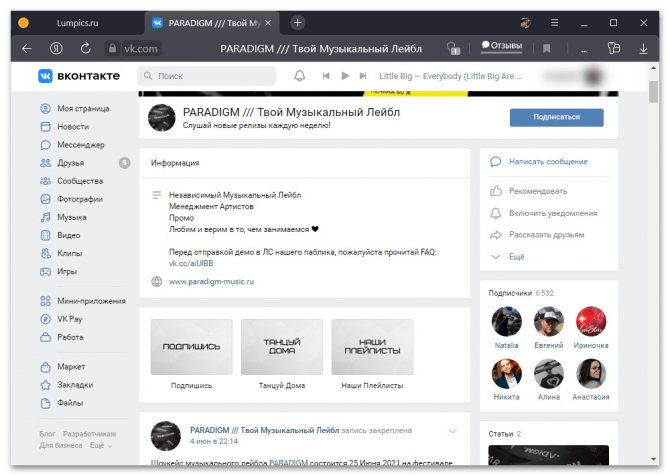Close the PARADIGM tab

pyautogui.click(x=268, y=23)
